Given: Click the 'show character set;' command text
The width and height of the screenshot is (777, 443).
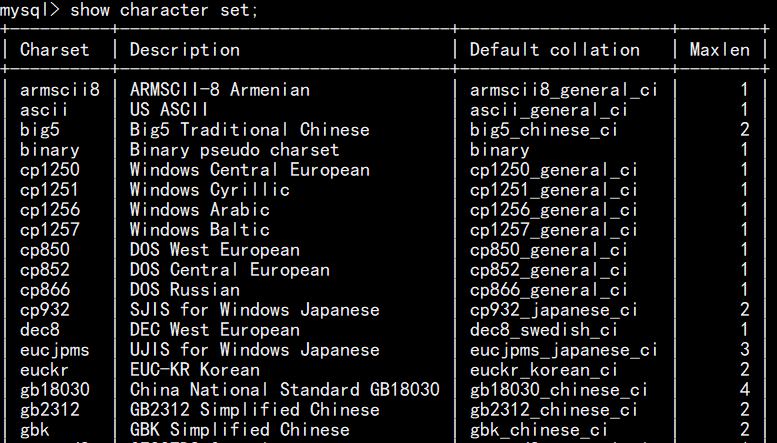Looking at the screenshot, I should [164, 10].
